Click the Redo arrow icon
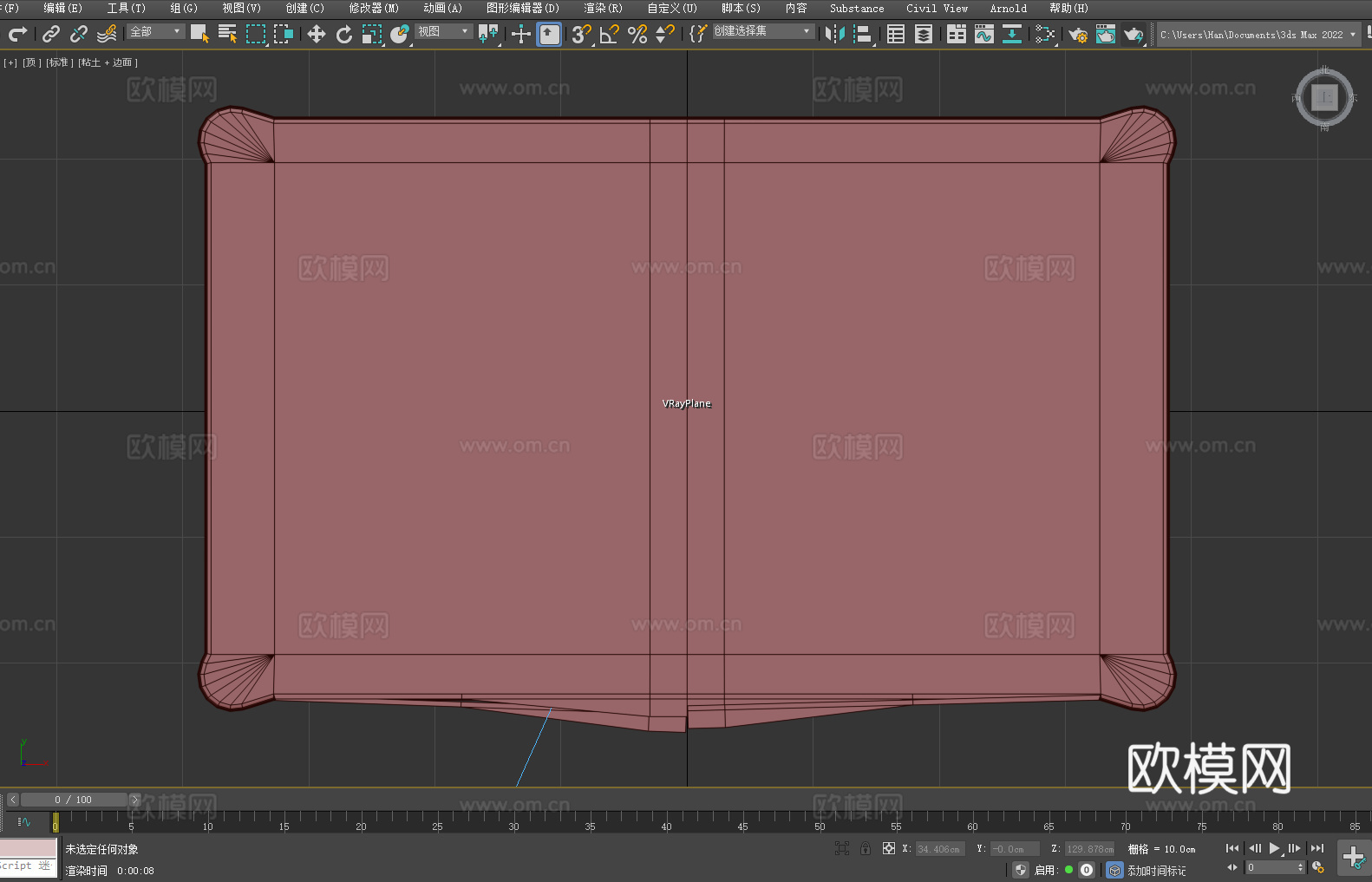1372x882 pixels. 17,34
